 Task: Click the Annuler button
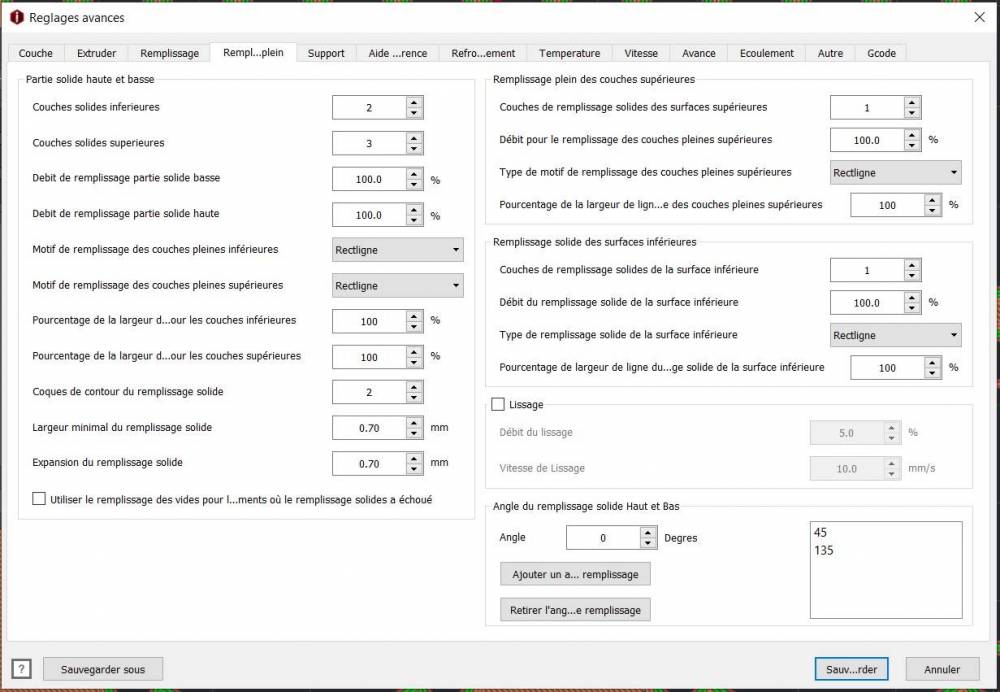tap(942, 669)
